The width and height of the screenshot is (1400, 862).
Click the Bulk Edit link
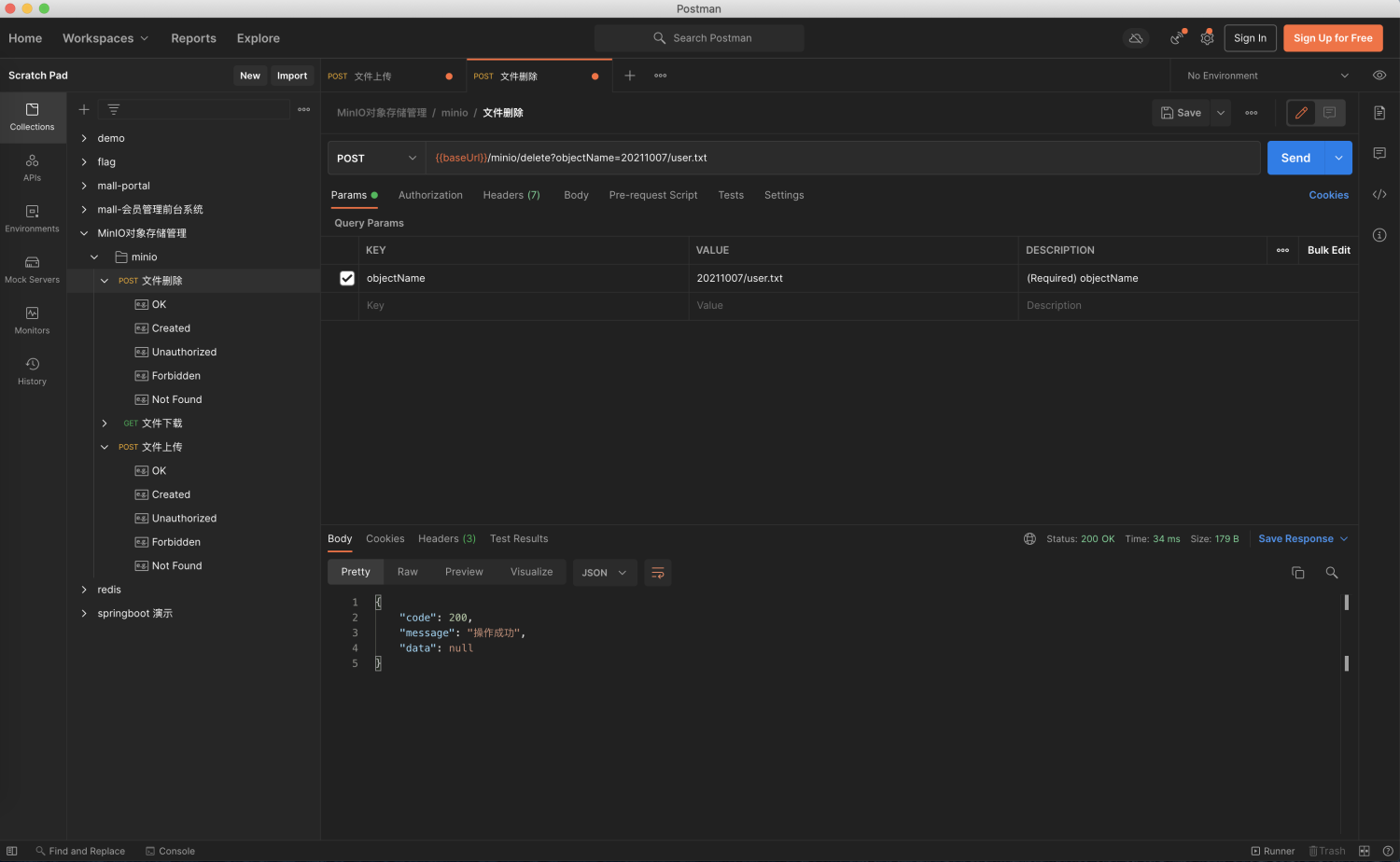click(x=1329, y=250)
